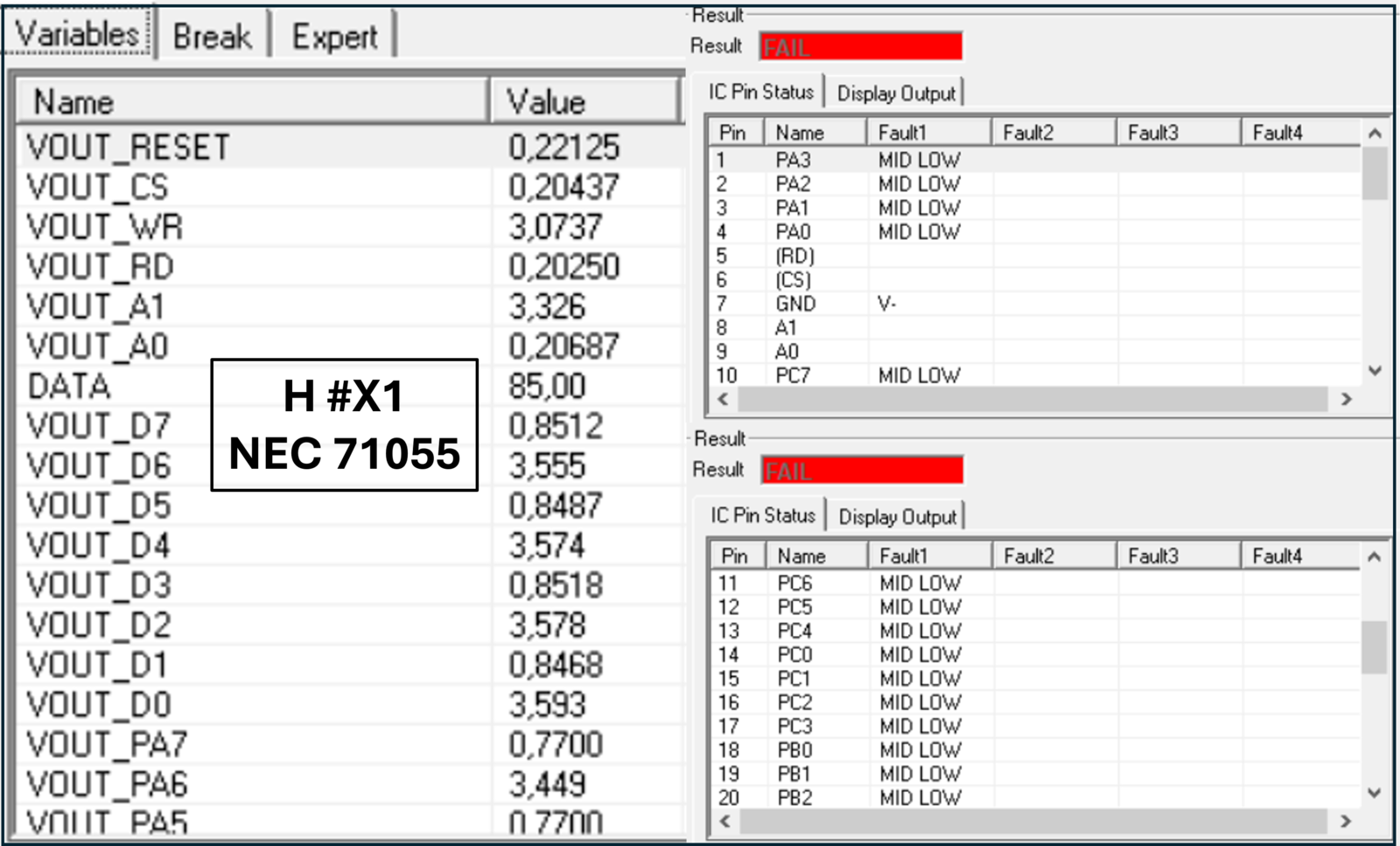This screenshot has height=846, width=1400.
Task: Click the DATA value 85,00
Action: point(547,387)
